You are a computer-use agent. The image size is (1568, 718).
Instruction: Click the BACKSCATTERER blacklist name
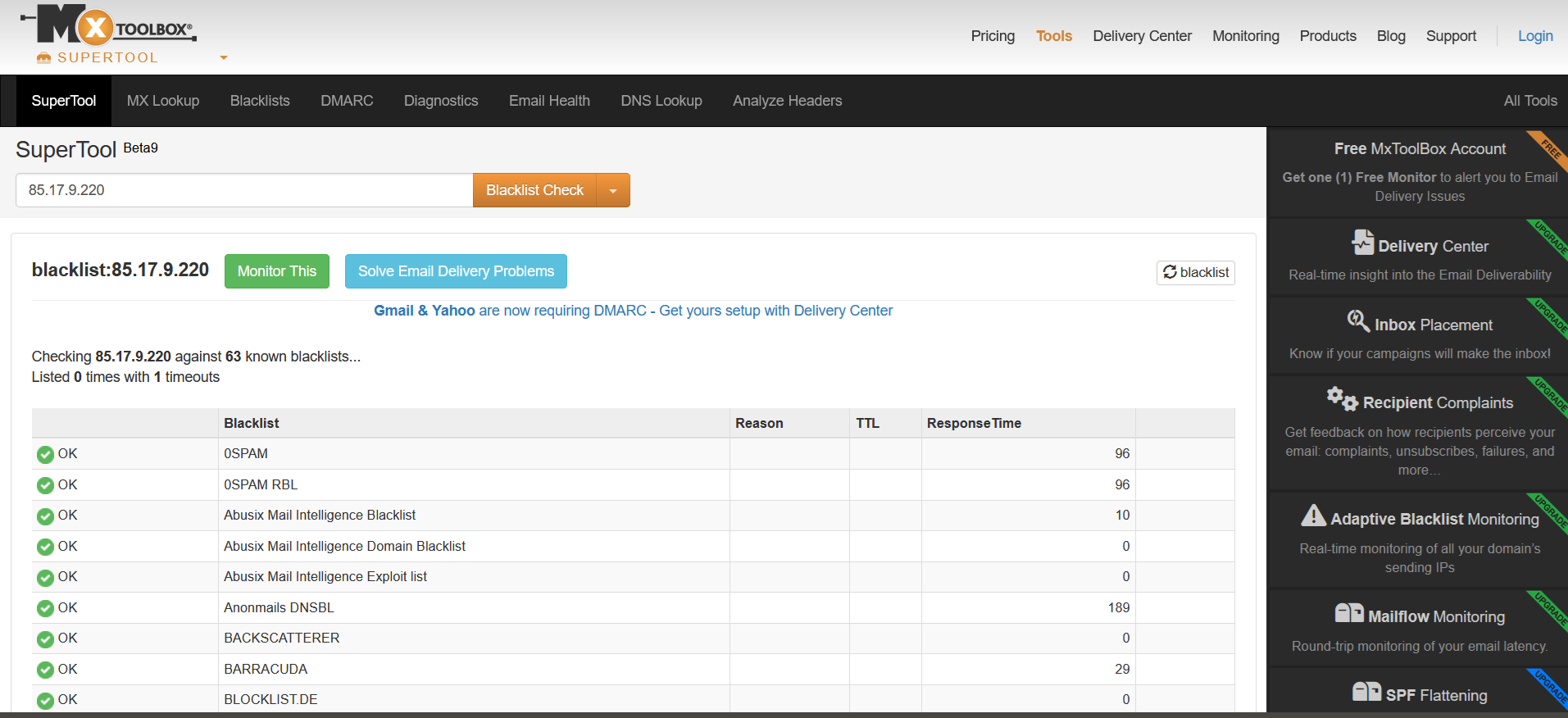click(281, 638)
